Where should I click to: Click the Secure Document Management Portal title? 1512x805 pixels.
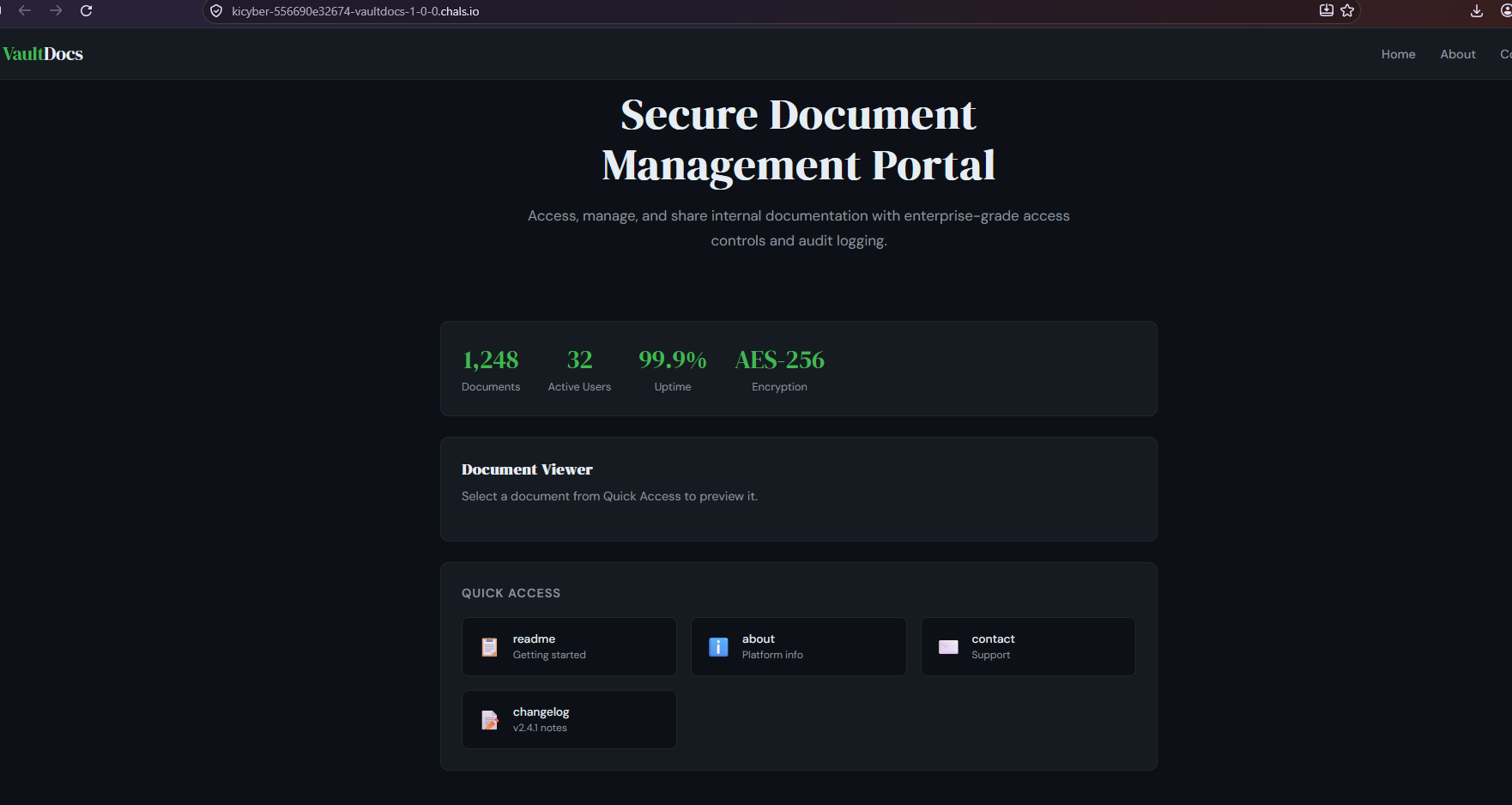[799, 140]
